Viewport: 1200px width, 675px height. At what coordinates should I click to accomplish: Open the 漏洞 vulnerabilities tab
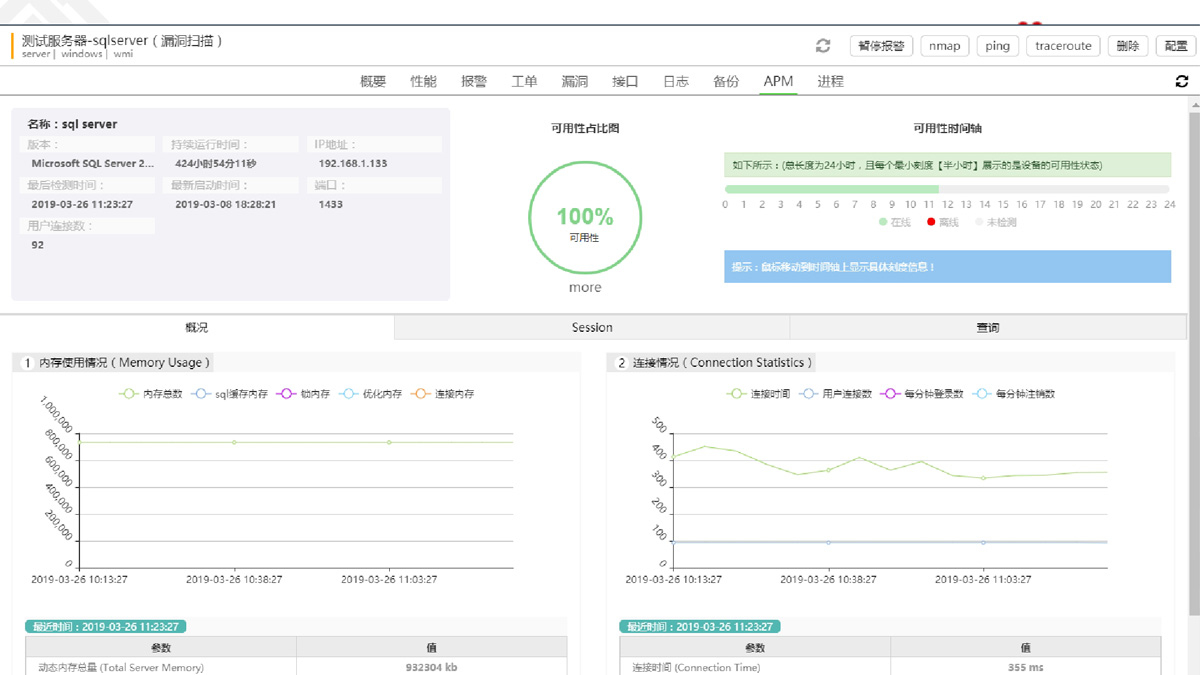575,82
